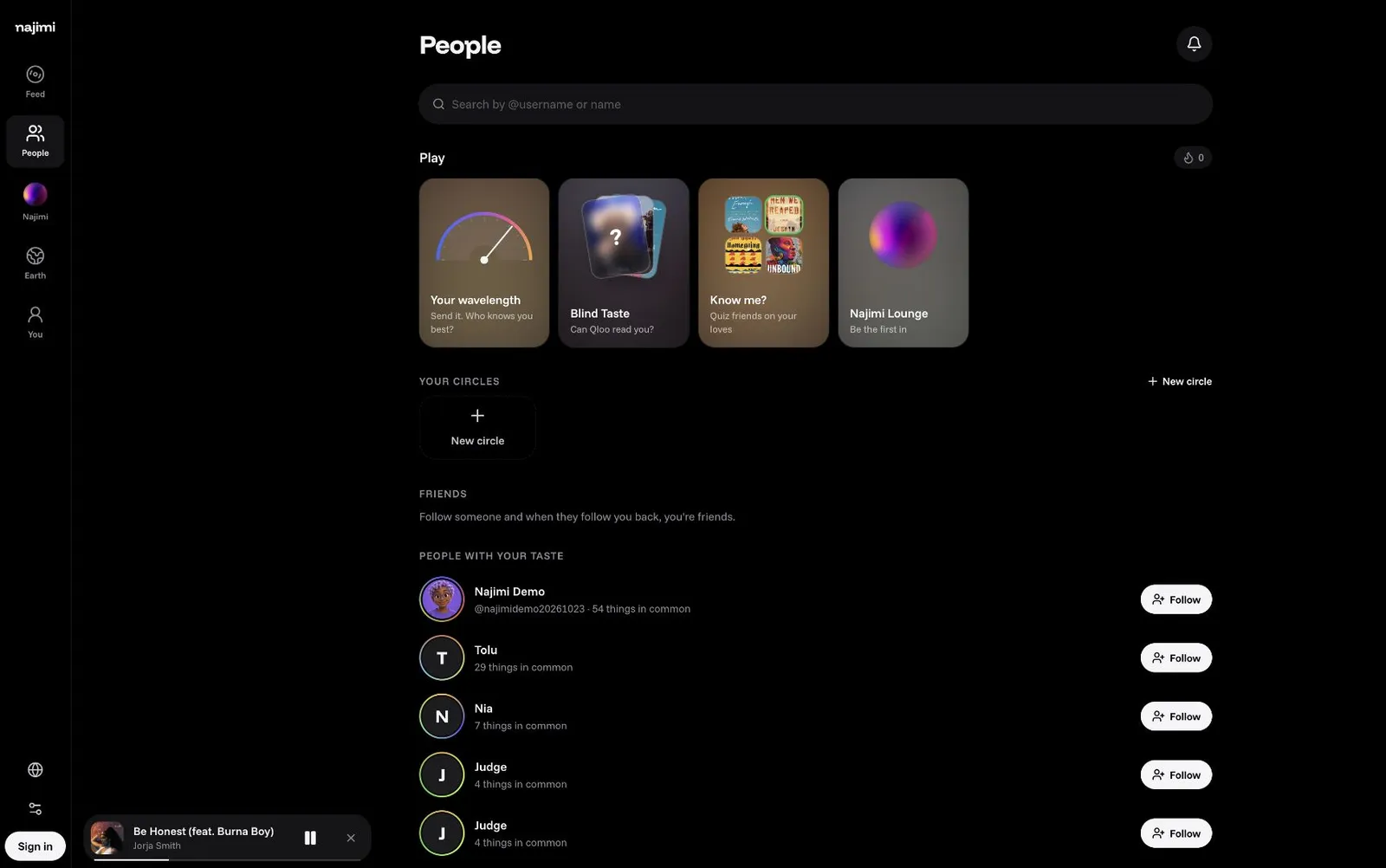Open notifications bell
The image size is (1386, 868).
pyautogui.click(x=1194, y=43)
